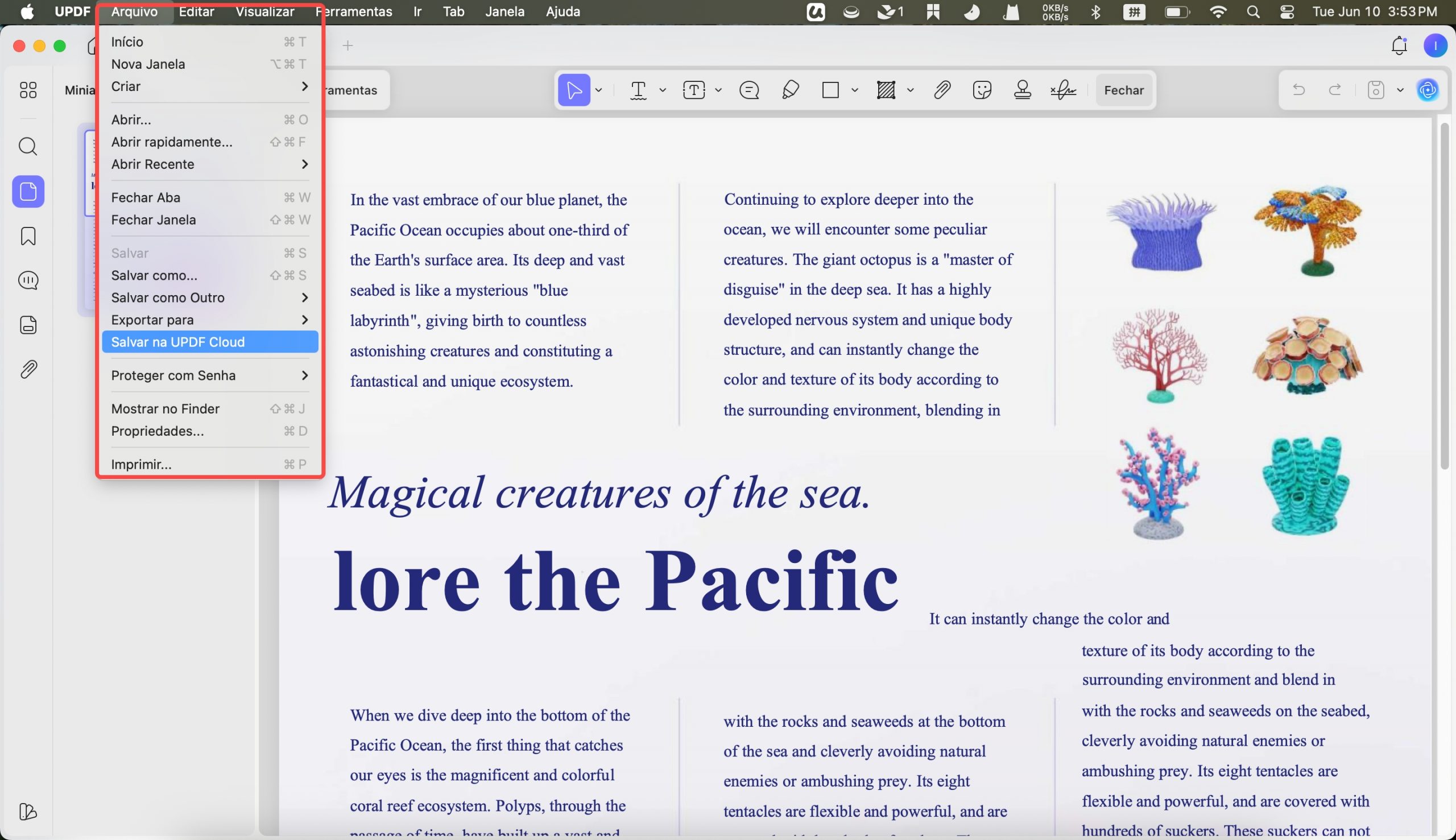1456x840 pixels.
Task: Open the rectangle shape dropdown arrow
Action: [x=855, y=90]
